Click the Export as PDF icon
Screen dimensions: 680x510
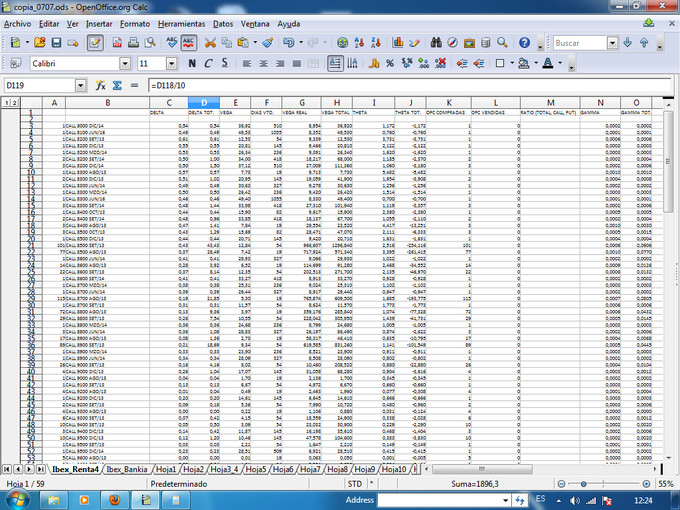117,43
